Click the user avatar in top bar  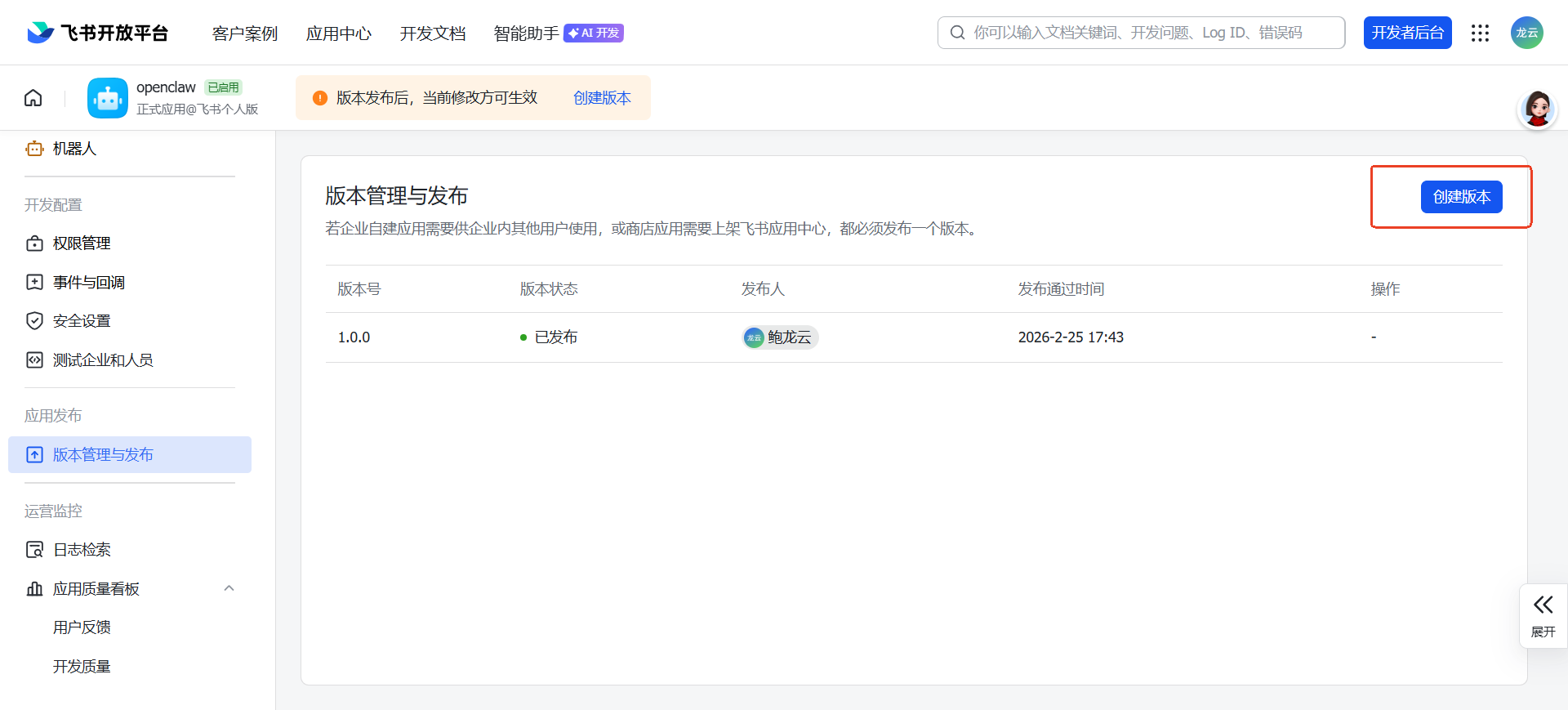[x=1526, y=33]
